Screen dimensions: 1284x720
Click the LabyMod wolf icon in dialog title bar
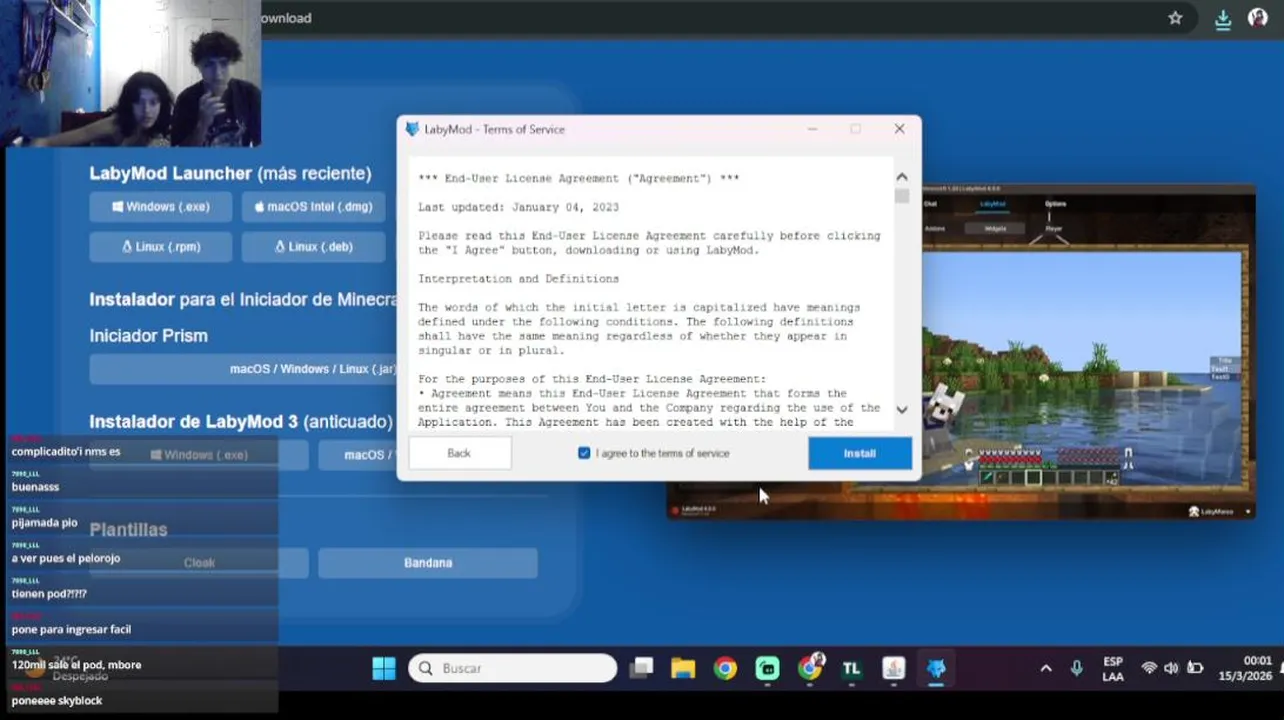[412, 129]
